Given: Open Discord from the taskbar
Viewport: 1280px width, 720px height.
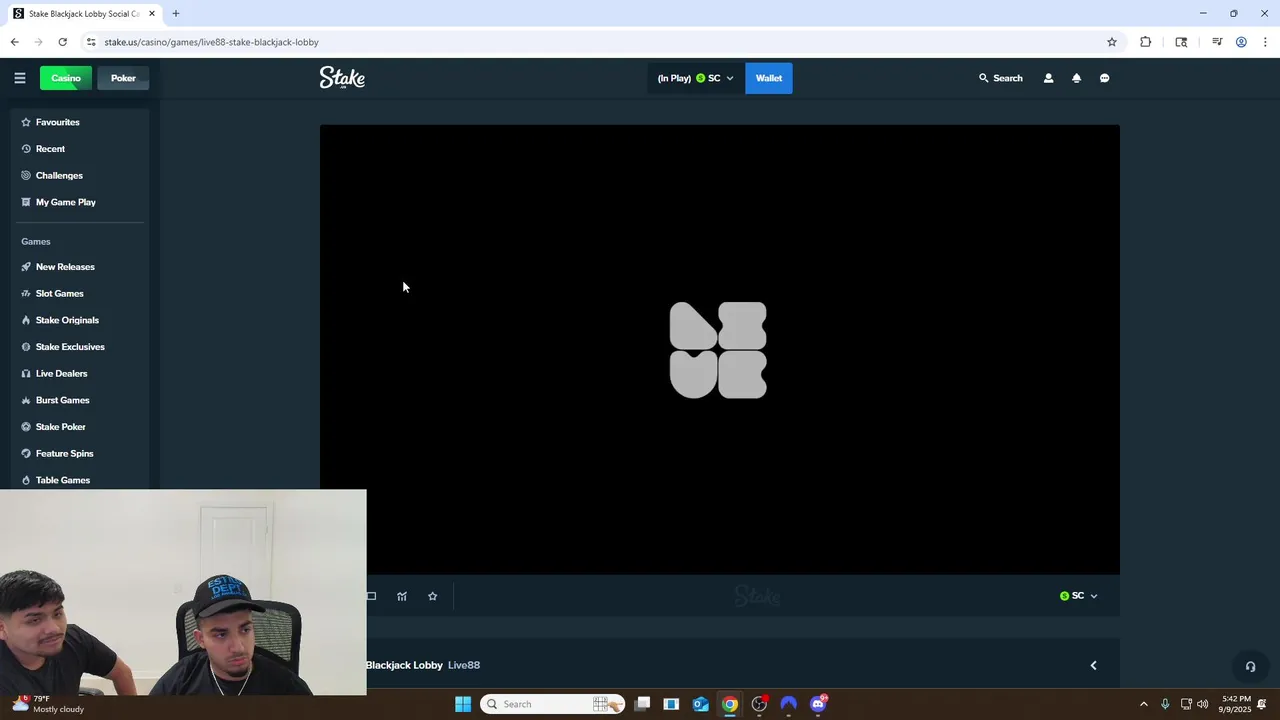Looking at the screenshot, I should point(818,704).
